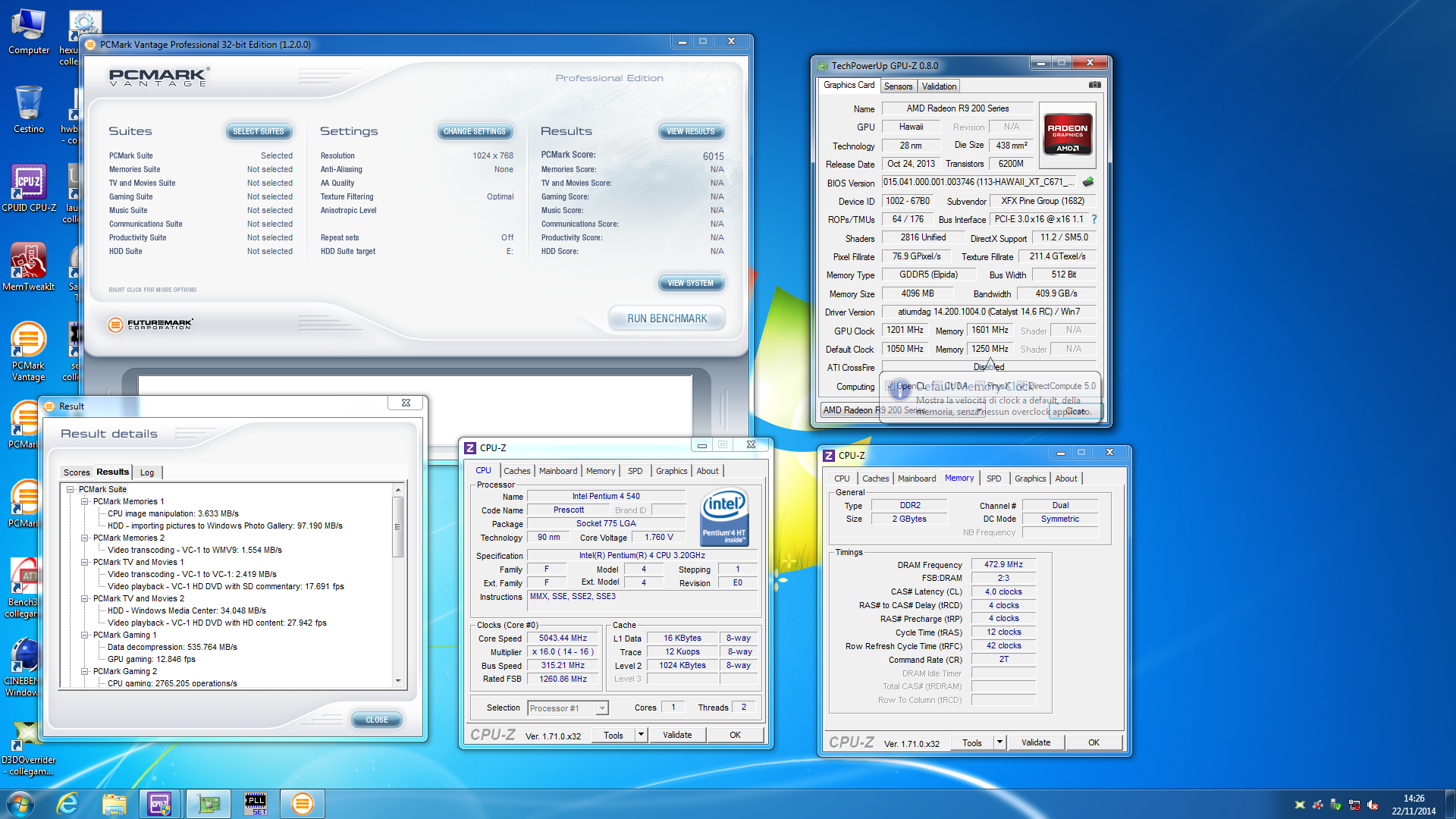The height and width of the screenshot is (819, 1456).
Task: Launch the CPUID CPU-Z desktop shortcut
Action: 29,188
